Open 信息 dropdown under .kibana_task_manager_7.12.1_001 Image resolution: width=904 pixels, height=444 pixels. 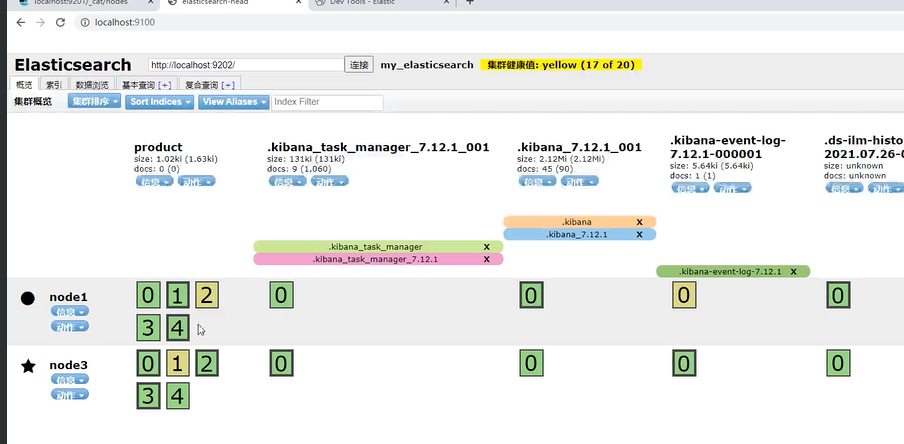pos(288,182)
